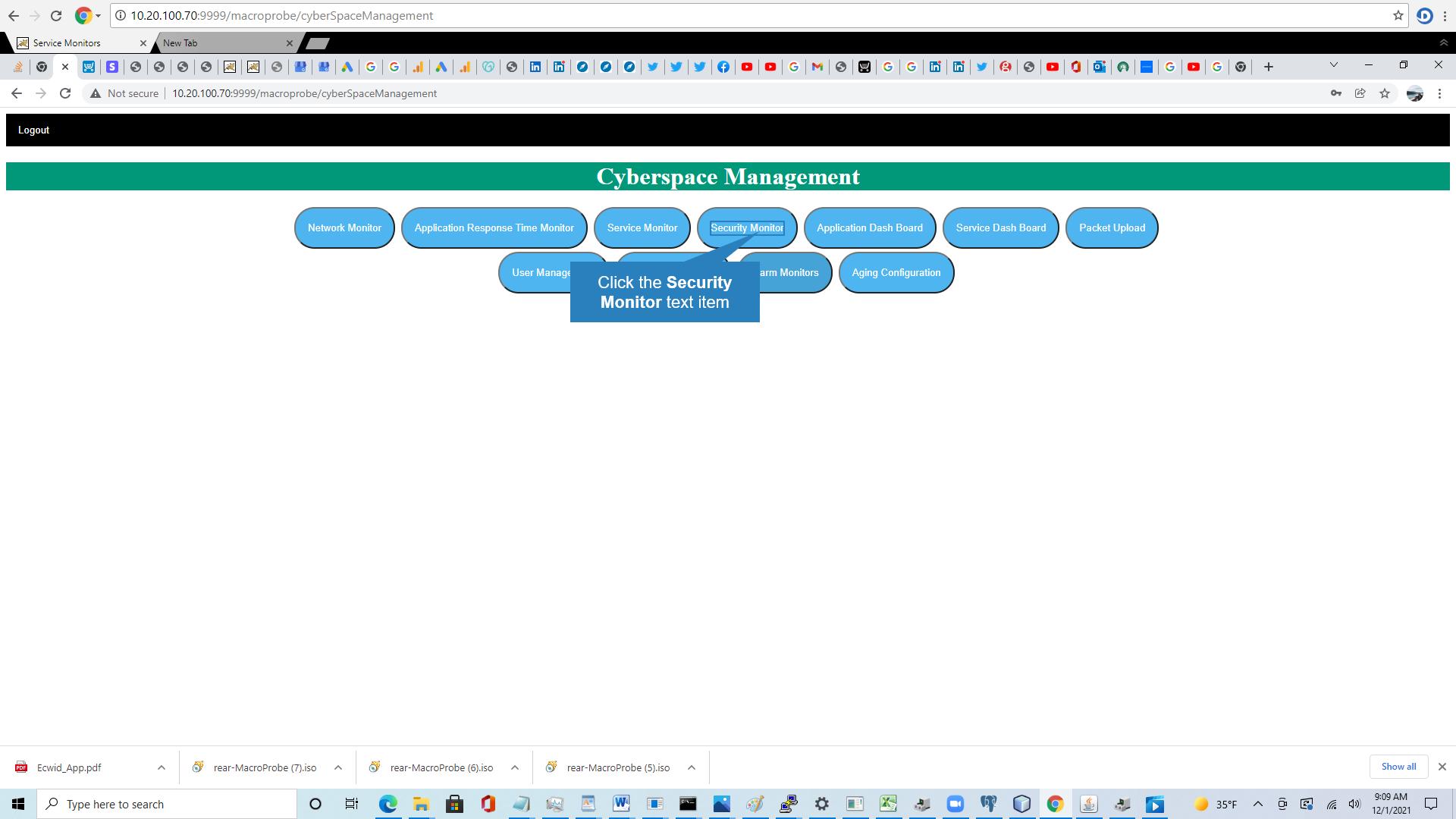Open the new tab plus button
Screen dimensions: 1456x819
pos(1268,67)
